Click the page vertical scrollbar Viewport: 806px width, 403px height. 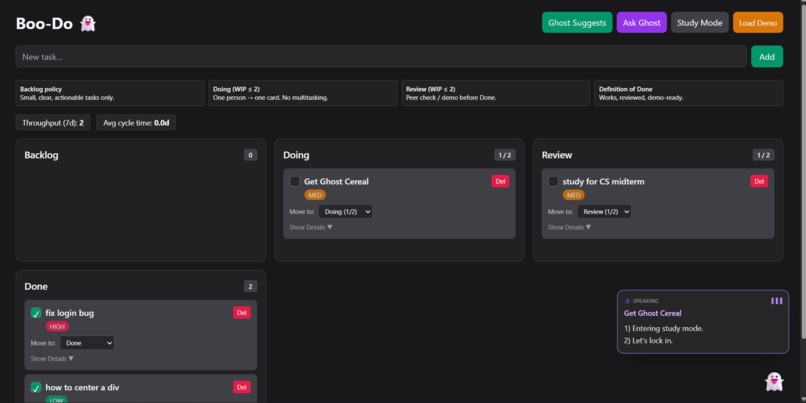click(802, 170)
